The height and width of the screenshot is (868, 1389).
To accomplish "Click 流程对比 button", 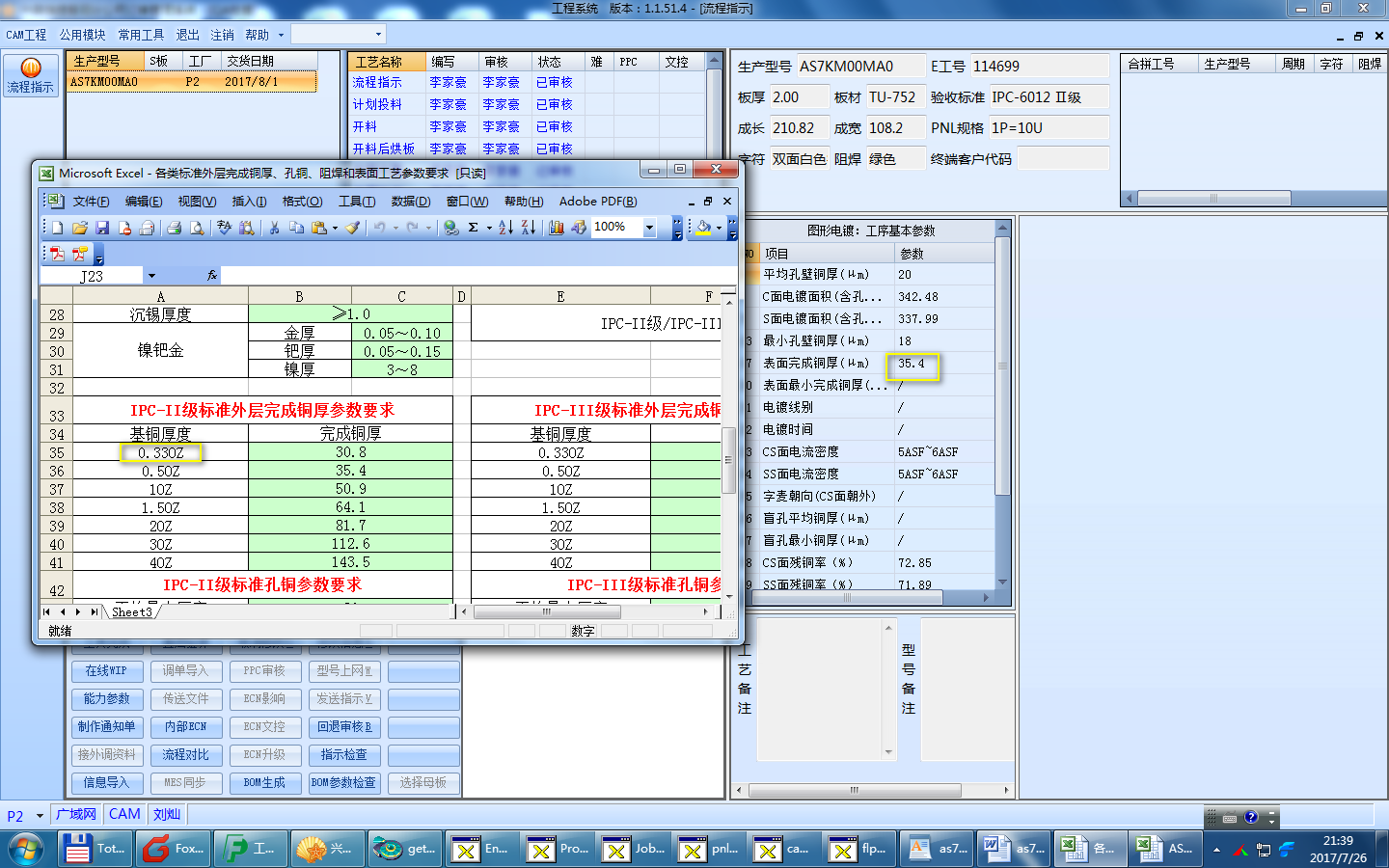I will [x=186, y=754].
